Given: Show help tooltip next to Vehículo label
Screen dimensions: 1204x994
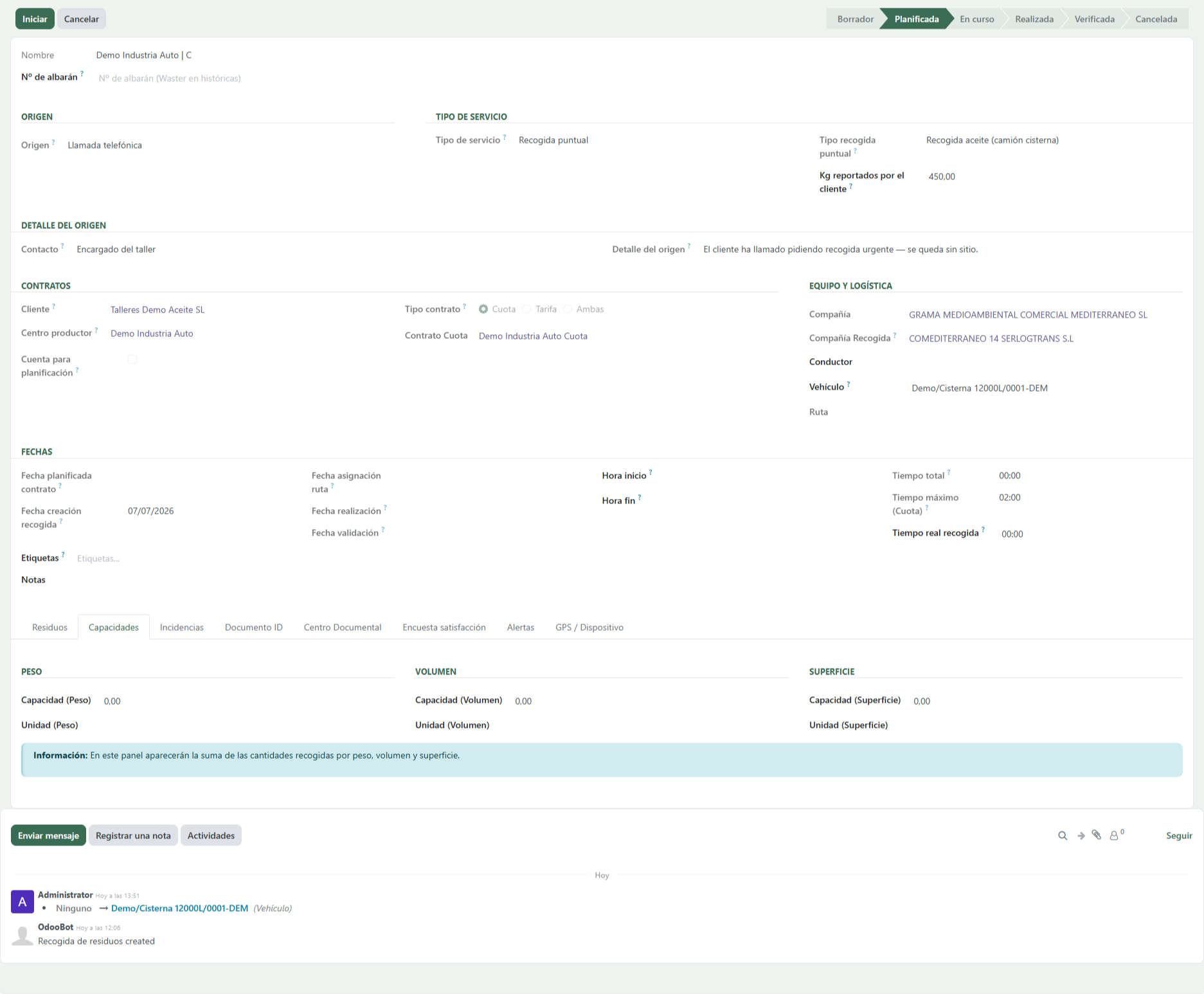Looking at the screenshot, I should 849,384.
